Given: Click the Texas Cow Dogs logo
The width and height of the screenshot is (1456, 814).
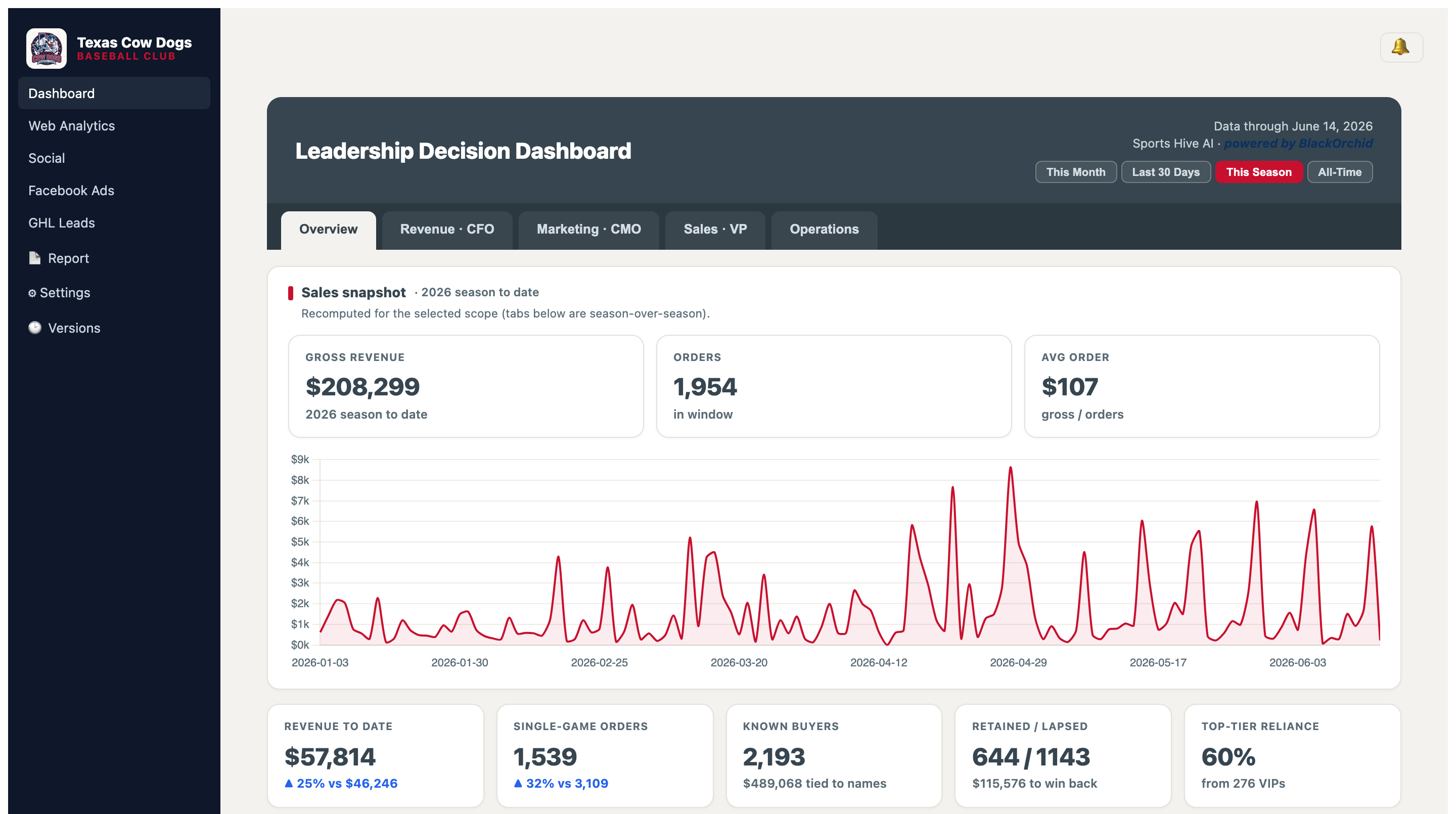Looking at the screenshot, I should click(x=47, y=49).
